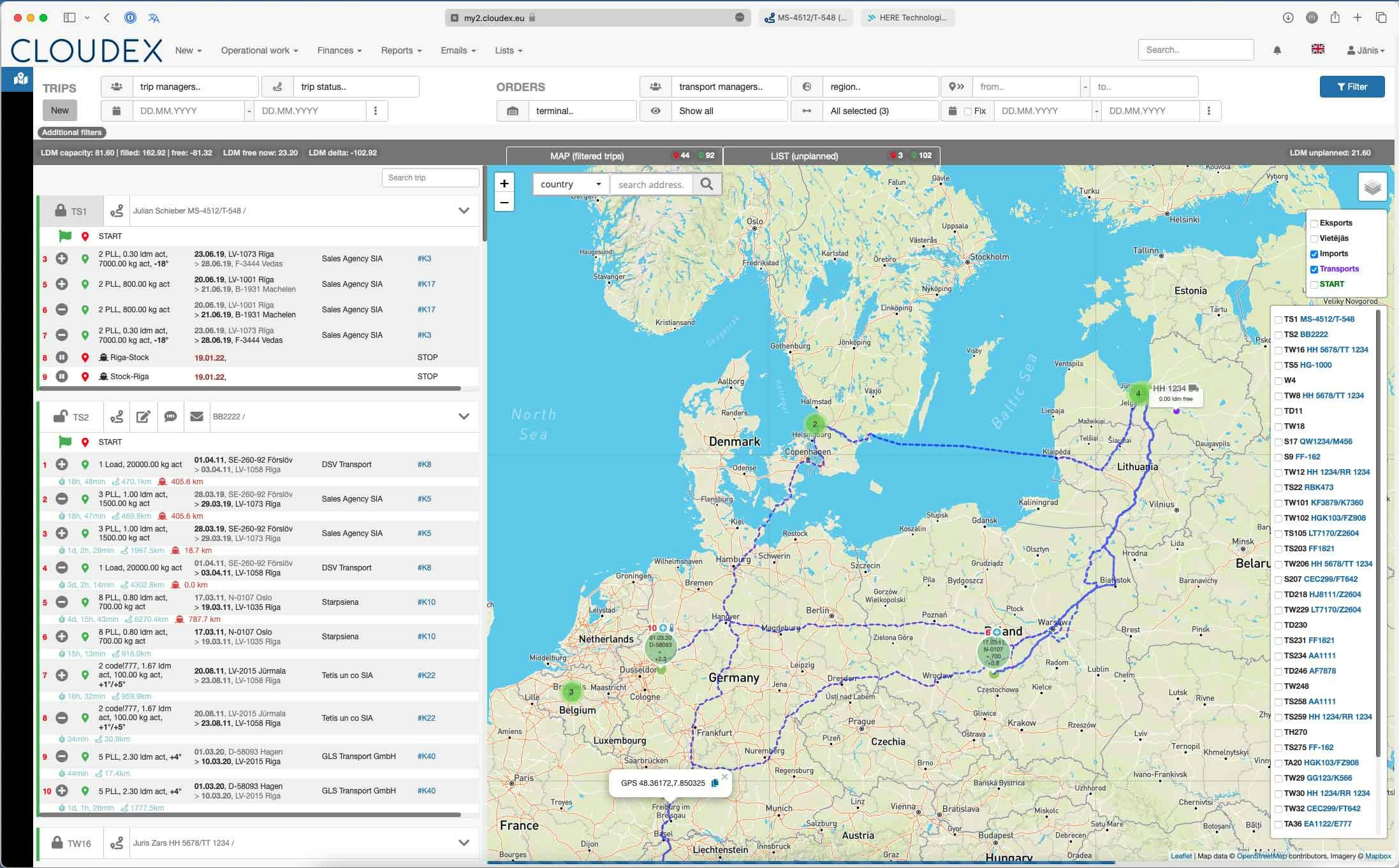Click the UK flag language icon
The height and width of the screenshot is (868, 1399).
coord(1317,49)
